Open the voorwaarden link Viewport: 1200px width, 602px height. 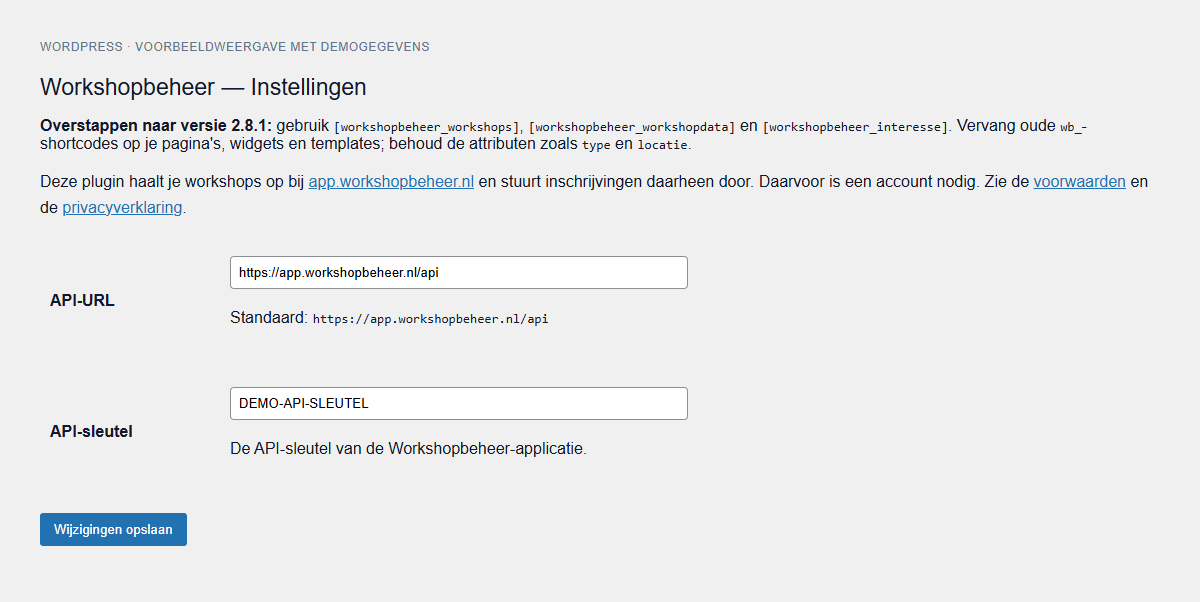1079,182
